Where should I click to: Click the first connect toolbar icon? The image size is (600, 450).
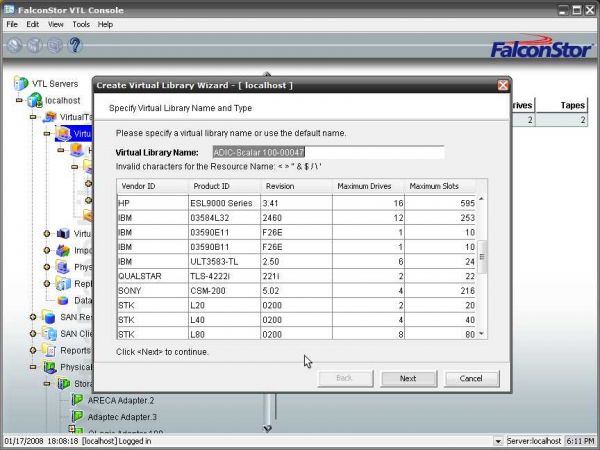point(14,46)
